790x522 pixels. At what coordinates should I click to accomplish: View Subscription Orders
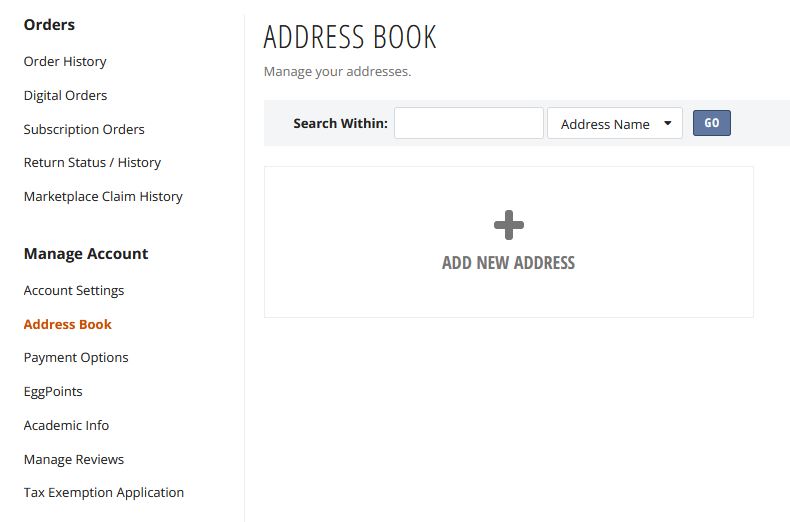(x=84, y=130)
